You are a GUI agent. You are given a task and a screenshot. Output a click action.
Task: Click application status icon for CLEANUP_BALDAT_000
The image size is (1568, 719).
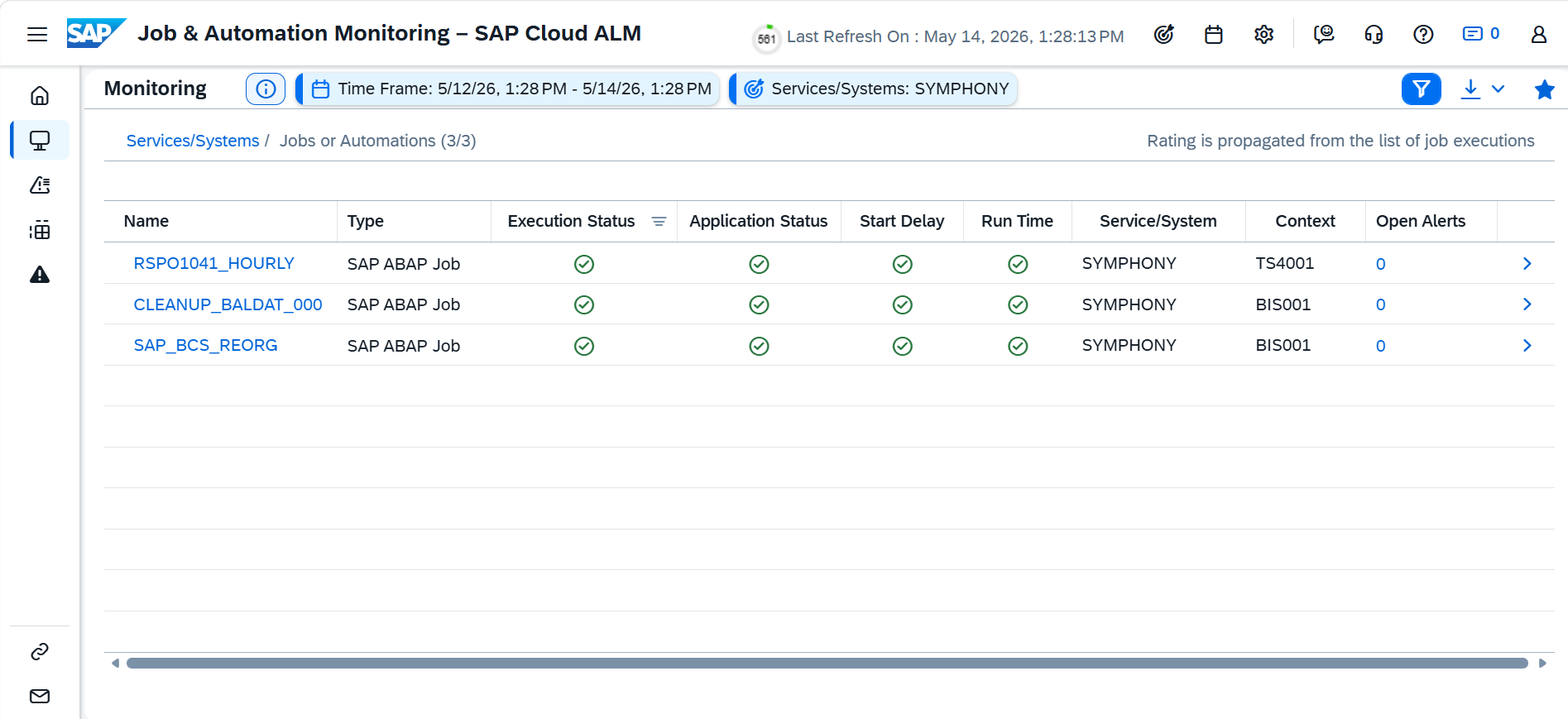[759, 304]
